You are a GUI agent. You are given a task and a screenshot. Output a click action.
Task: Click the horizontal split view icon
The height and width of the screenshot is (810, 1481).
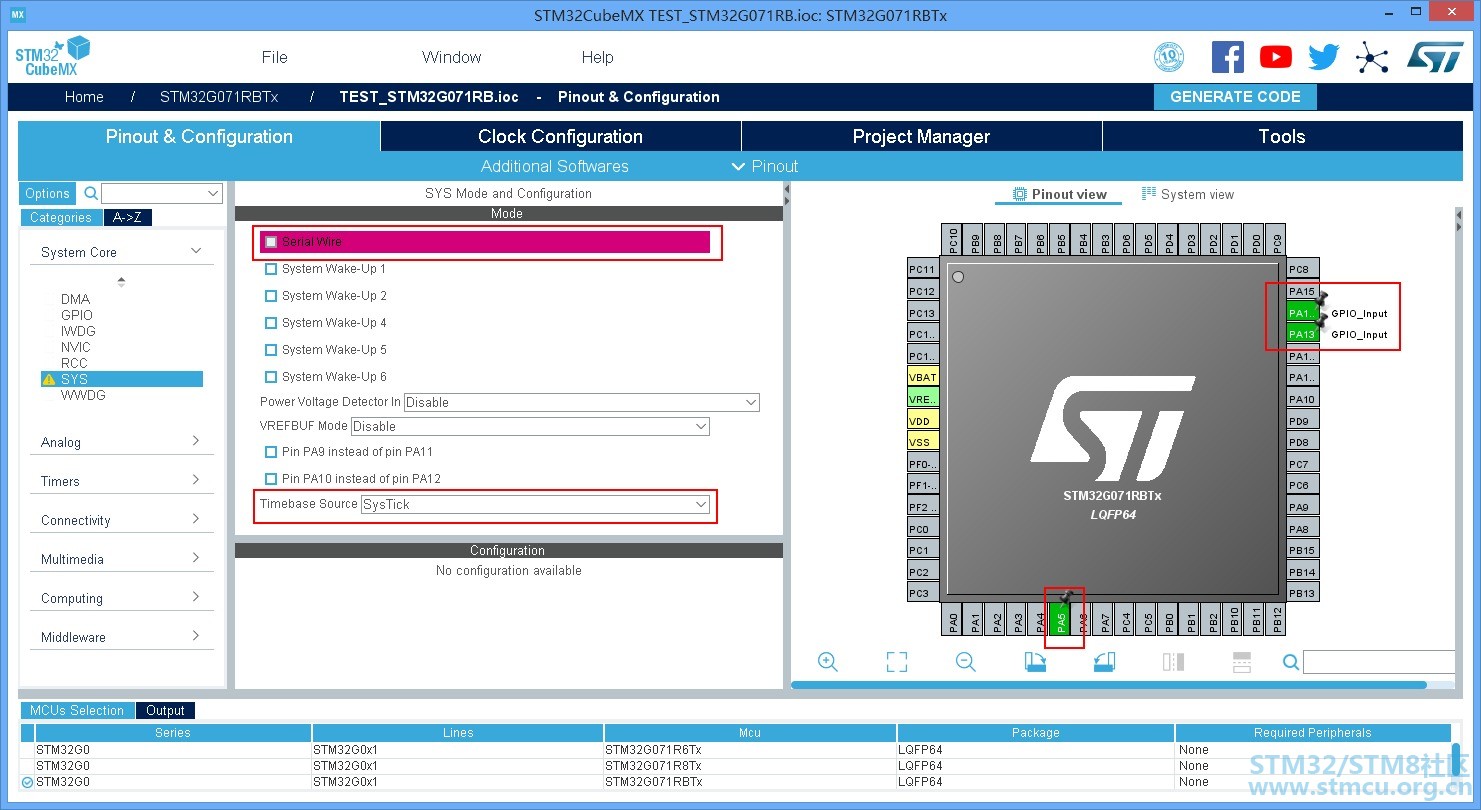(x=1173, y=662)
